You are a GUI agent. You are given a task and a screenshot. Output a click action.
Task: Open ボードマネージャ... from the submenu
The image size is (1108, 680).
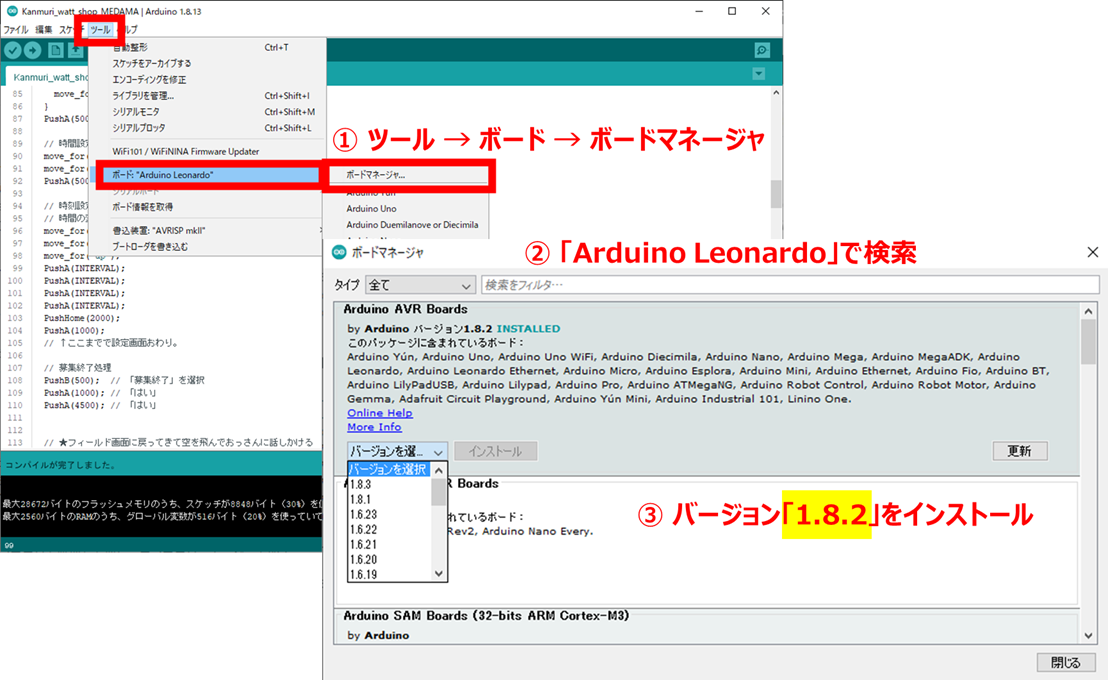(406, 175)
